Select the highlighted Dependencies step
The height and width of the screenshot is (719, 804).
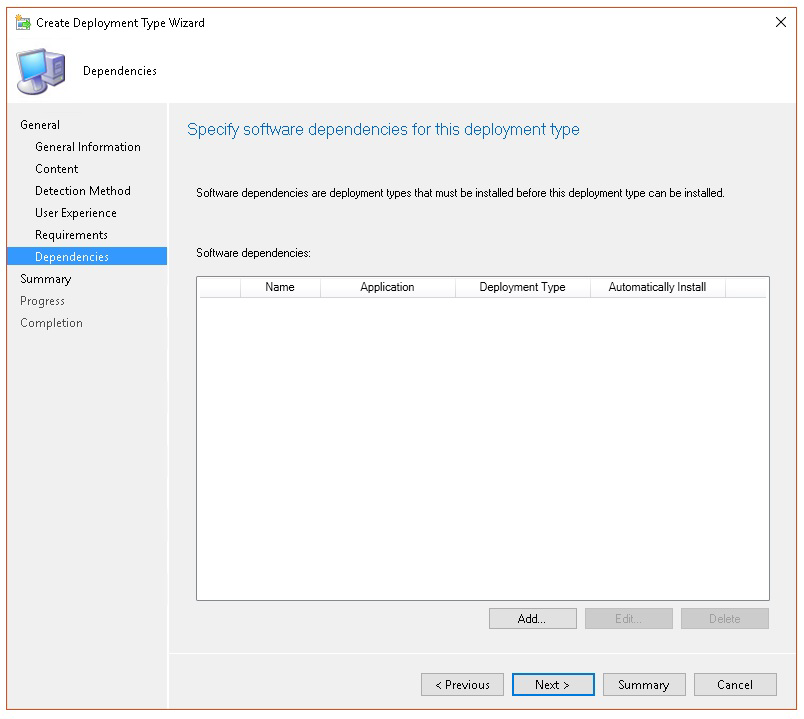[x=72, y=257]
